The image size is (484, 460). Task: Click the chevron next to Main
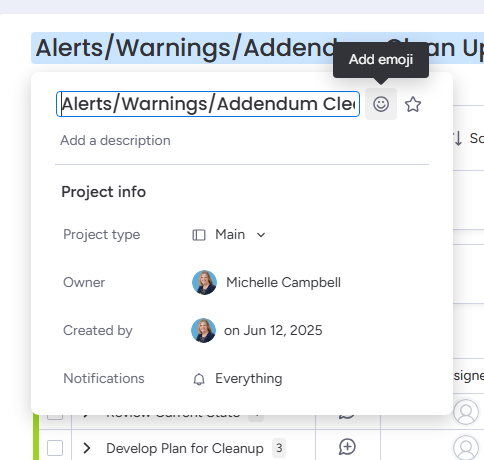tap(261, 235)
